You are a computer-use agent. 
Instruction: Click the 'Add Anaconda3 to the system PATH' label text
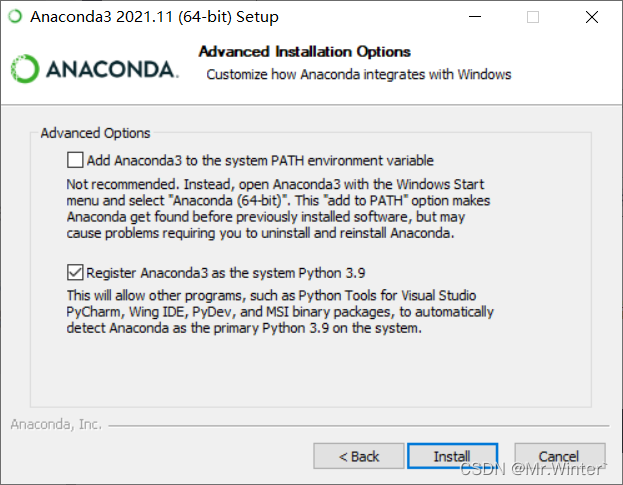coord(260,160)
